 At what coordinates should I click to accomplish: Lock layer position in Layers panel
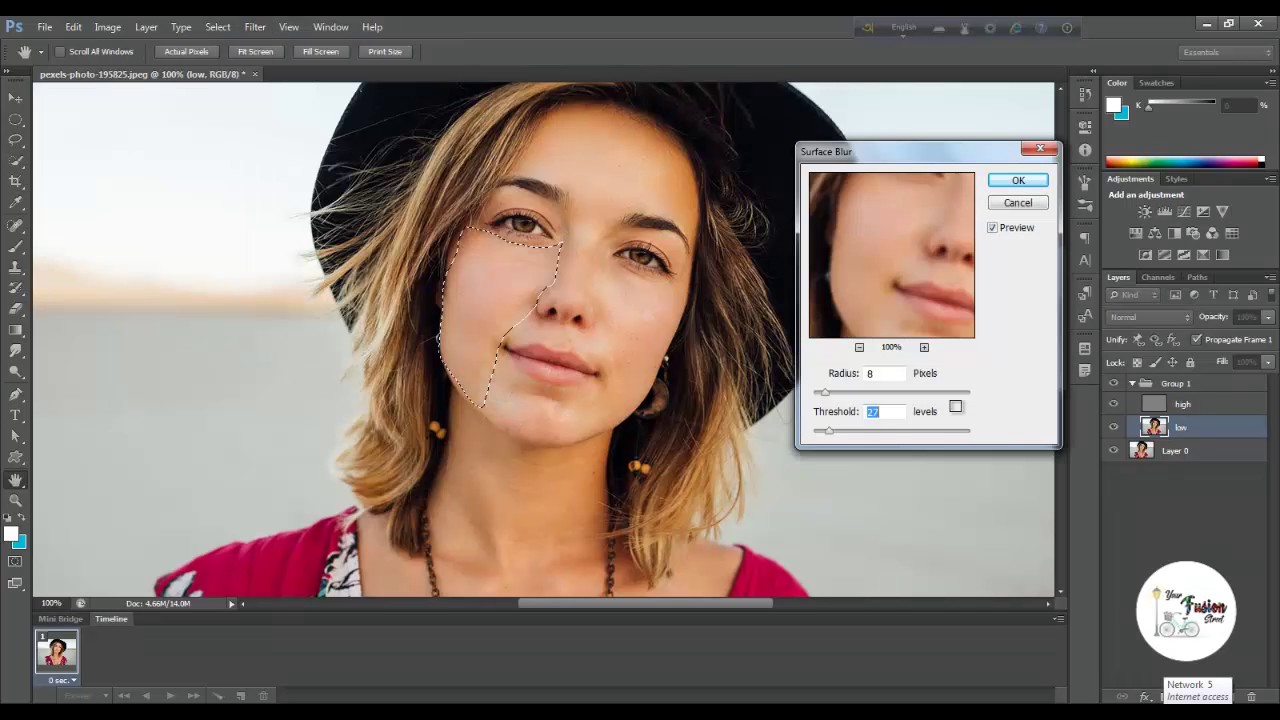(x=1172, y=362)
